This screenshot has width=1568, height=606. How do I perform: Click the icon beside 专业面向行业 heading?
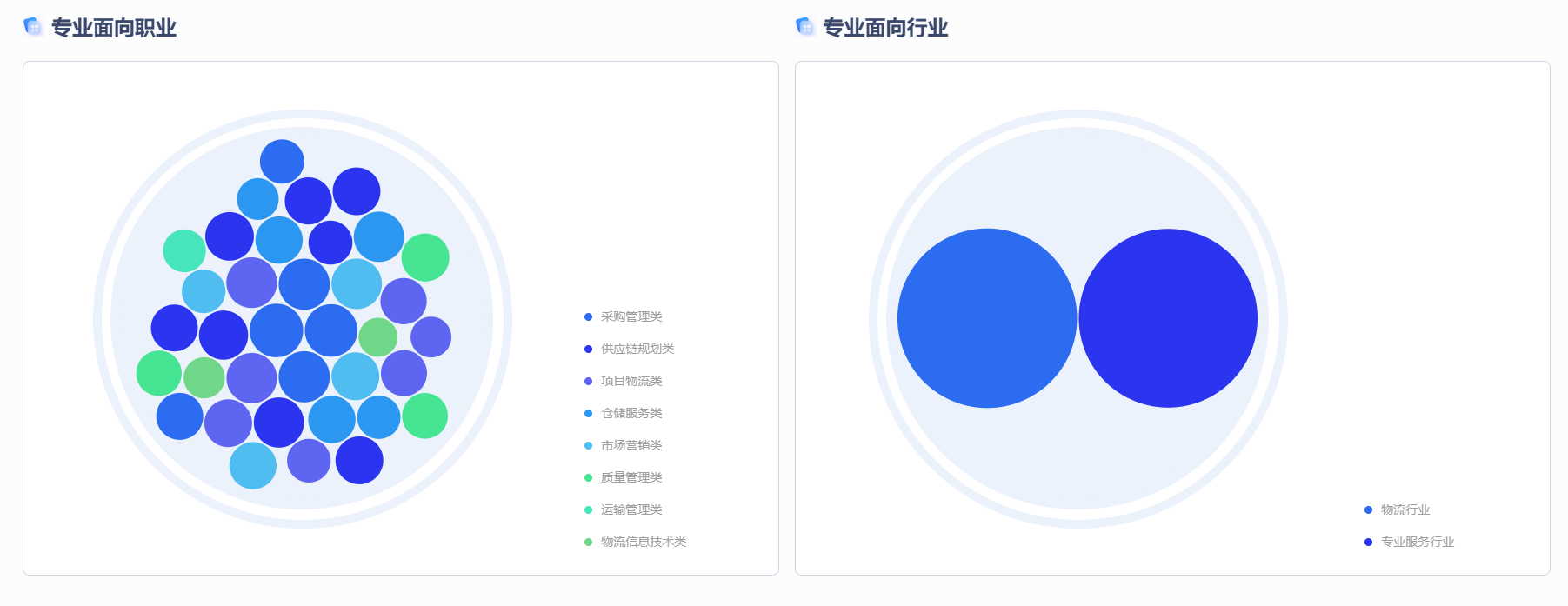(805, 27)
